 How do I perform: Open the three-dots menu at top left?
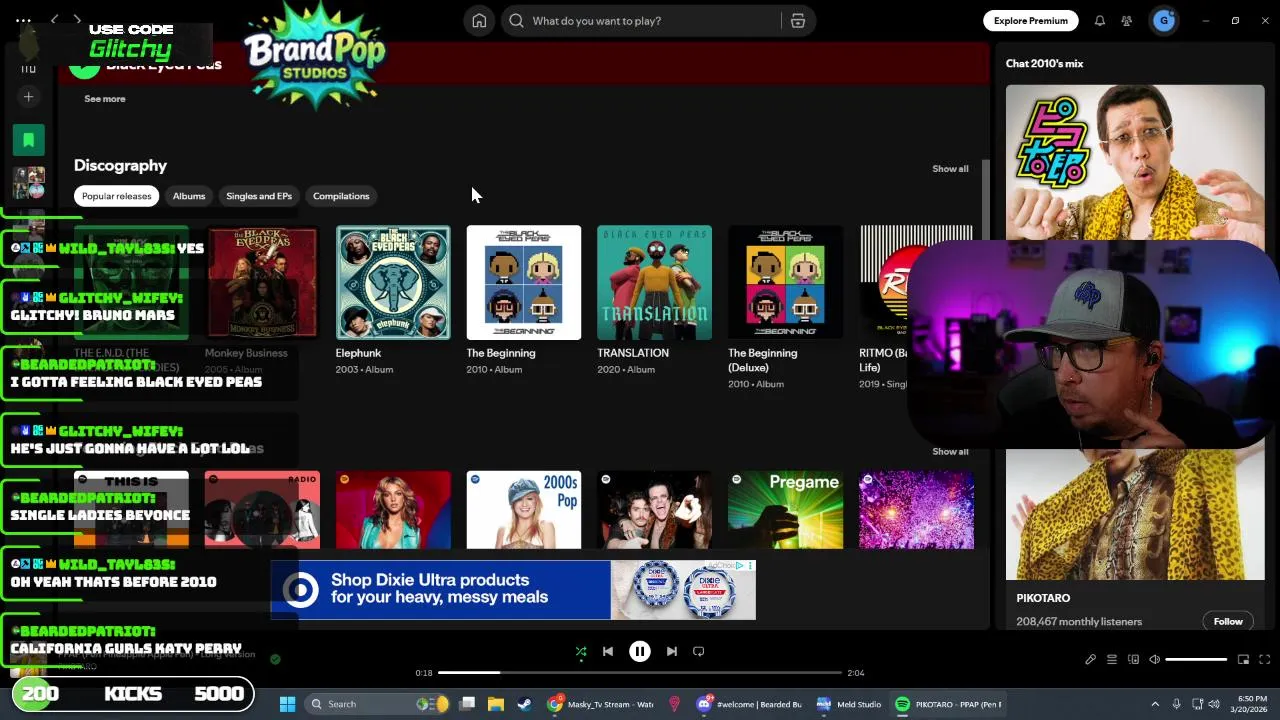(x=23, y=20)
